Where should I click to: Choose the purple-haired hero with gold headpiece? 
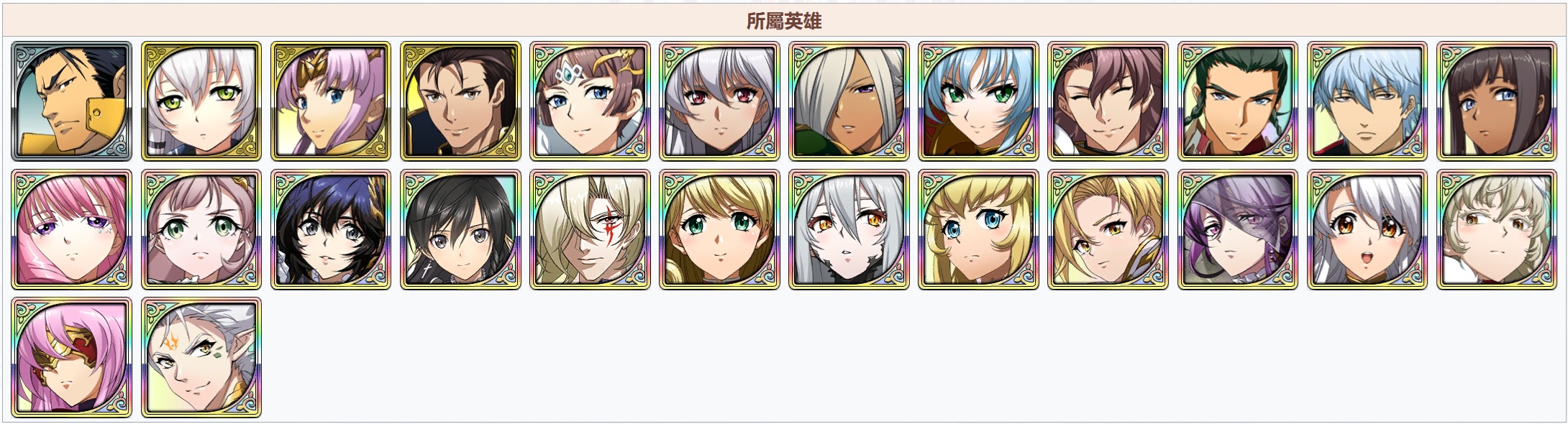(331, 101)
